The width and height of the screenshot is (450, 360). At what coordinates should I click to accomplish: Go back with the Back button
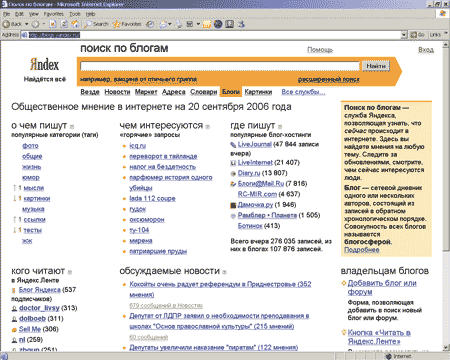(x=13, y=24)
